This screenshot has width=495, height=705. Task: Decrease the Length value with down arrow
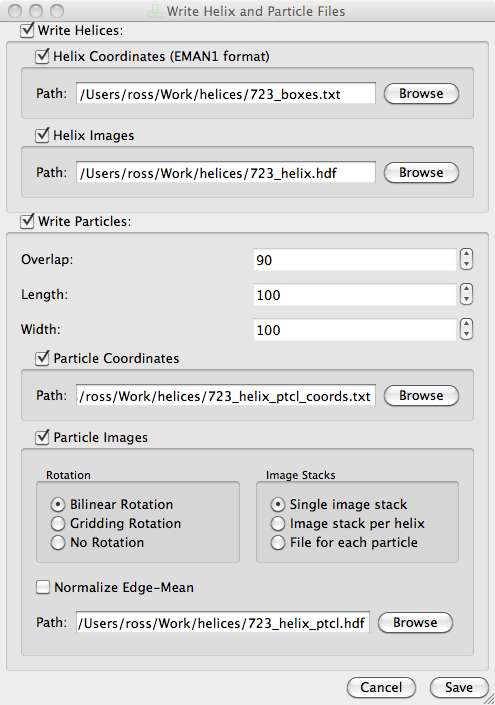tap(466, 299)
